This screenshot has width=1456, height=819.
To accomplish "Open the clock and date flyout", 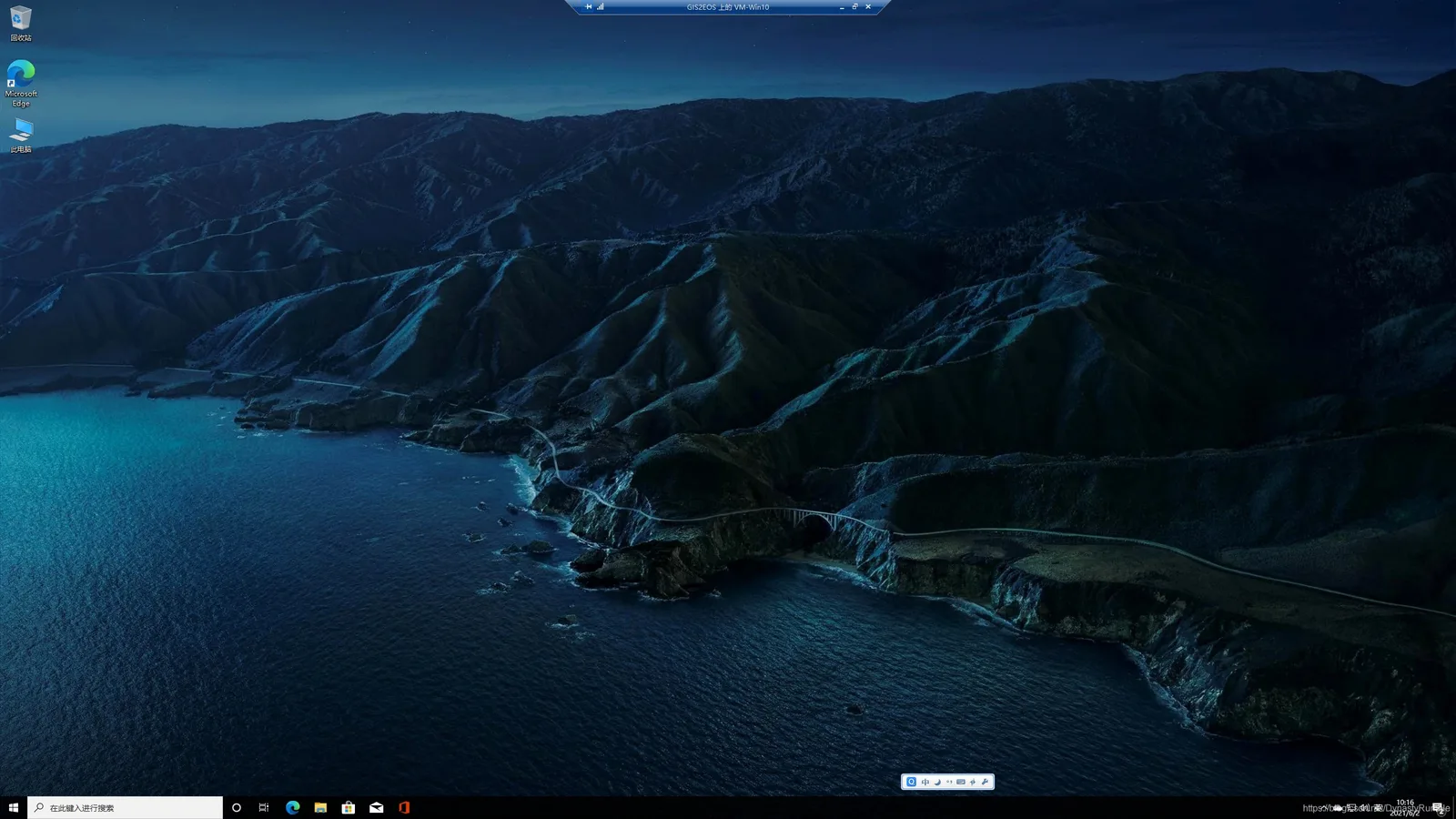I will pyautogui.click(x=1405, y=808).
